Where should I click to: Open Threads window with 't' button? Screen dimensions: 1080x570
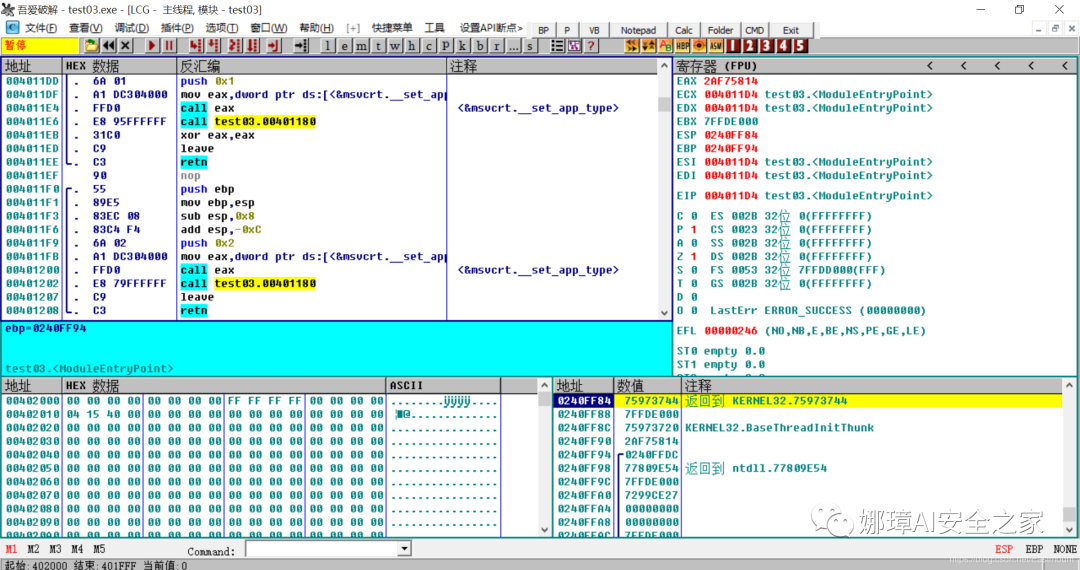point(378,45)
